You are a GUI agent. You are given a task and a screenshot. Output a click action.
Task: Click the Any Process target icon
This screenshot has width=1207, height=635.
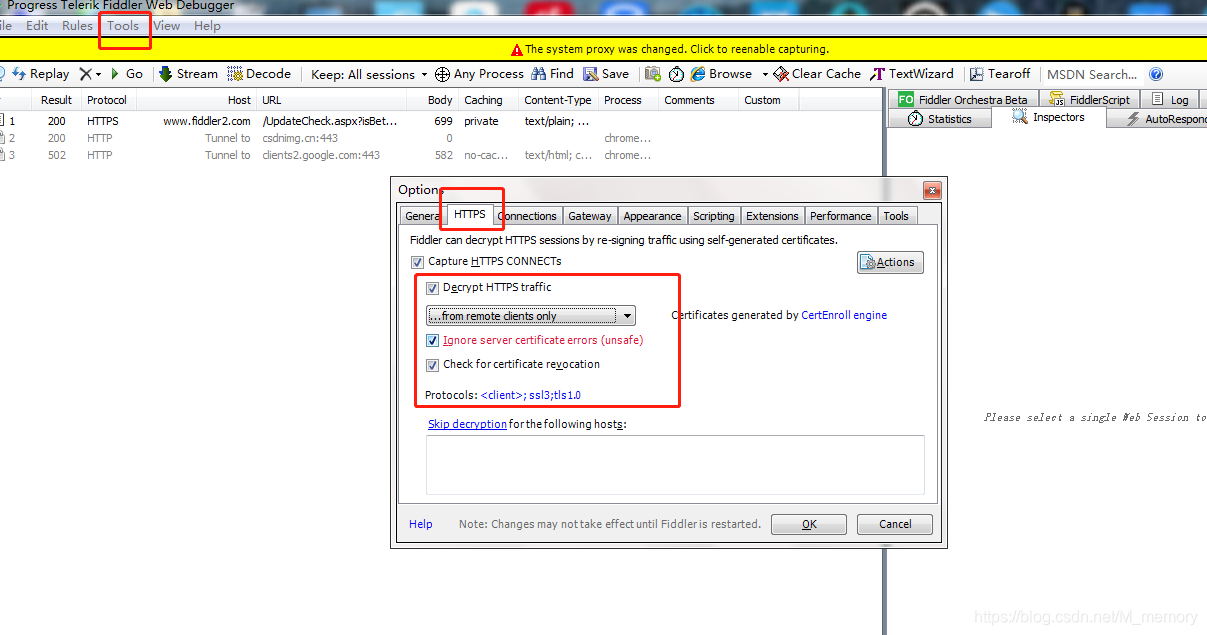[444, 74]
